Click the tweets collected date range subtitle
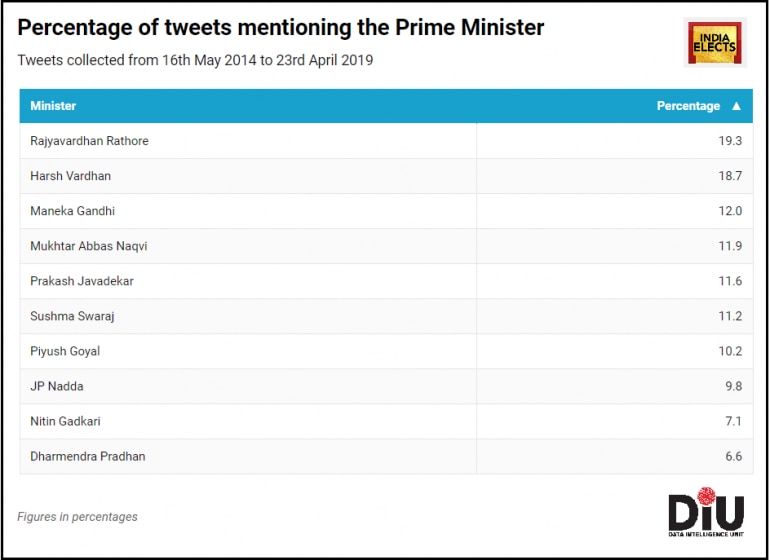 pos(195,60)
